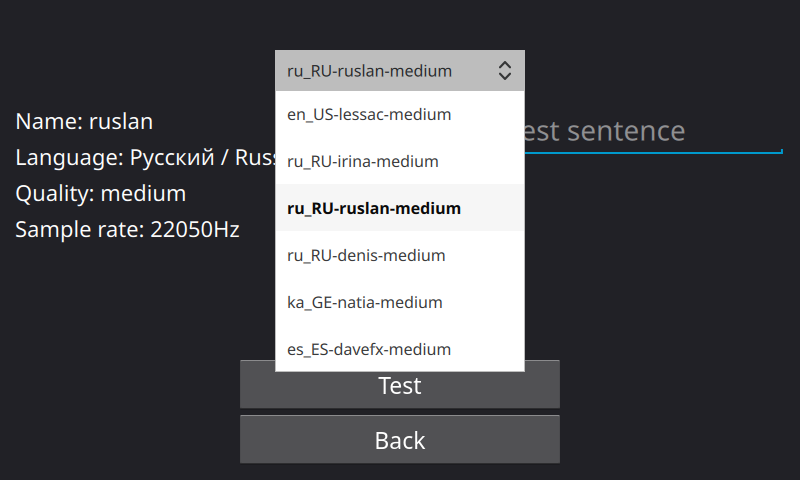Switch voice to the English lessac model
Viewport: 800px width, 480px height.
coord(399,114)
